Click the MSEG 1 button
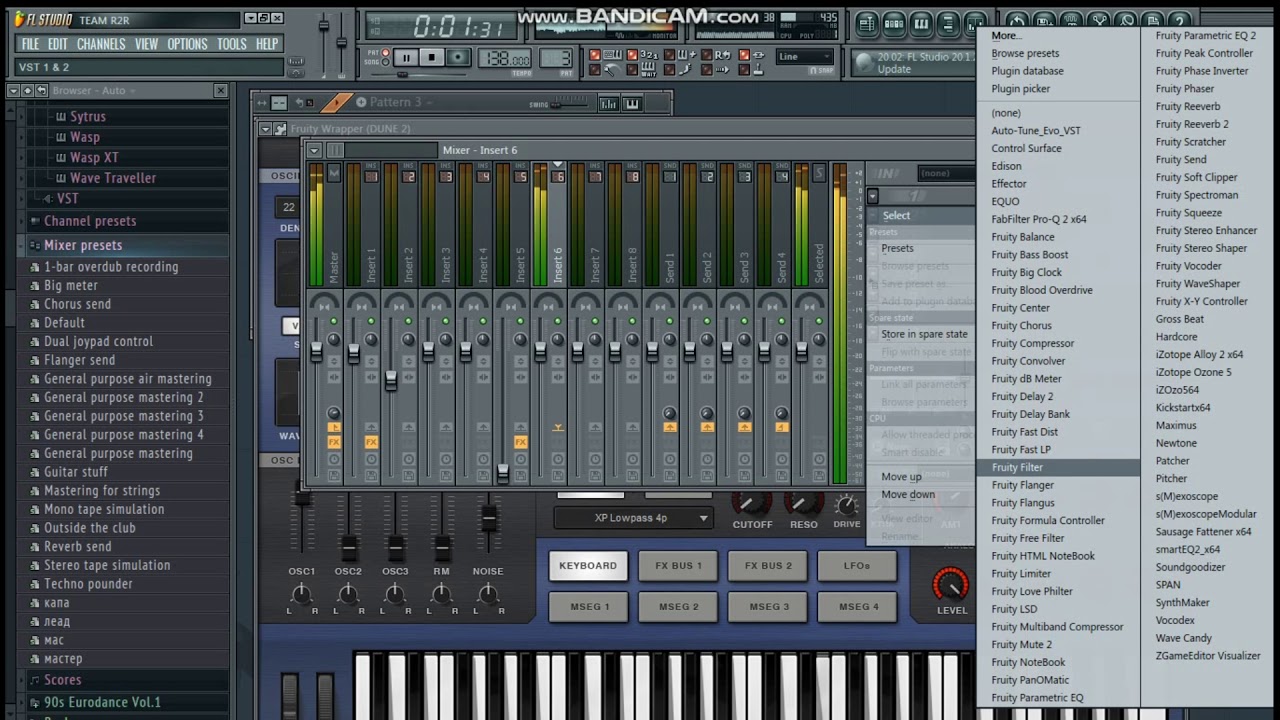Screen dimensions: 1280x720 (x=589, y=606)
